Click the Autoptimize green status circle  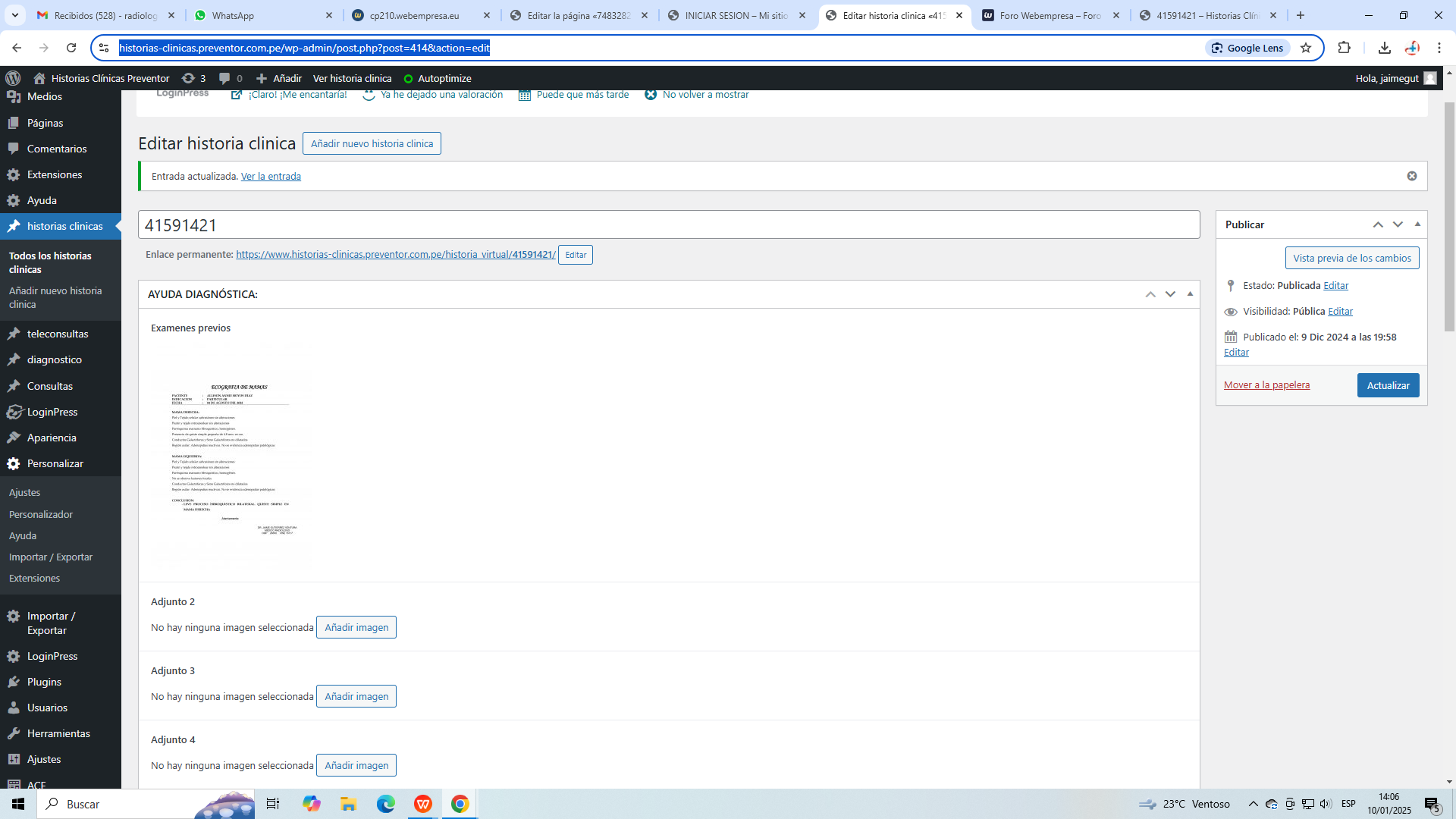coord(408,79)
